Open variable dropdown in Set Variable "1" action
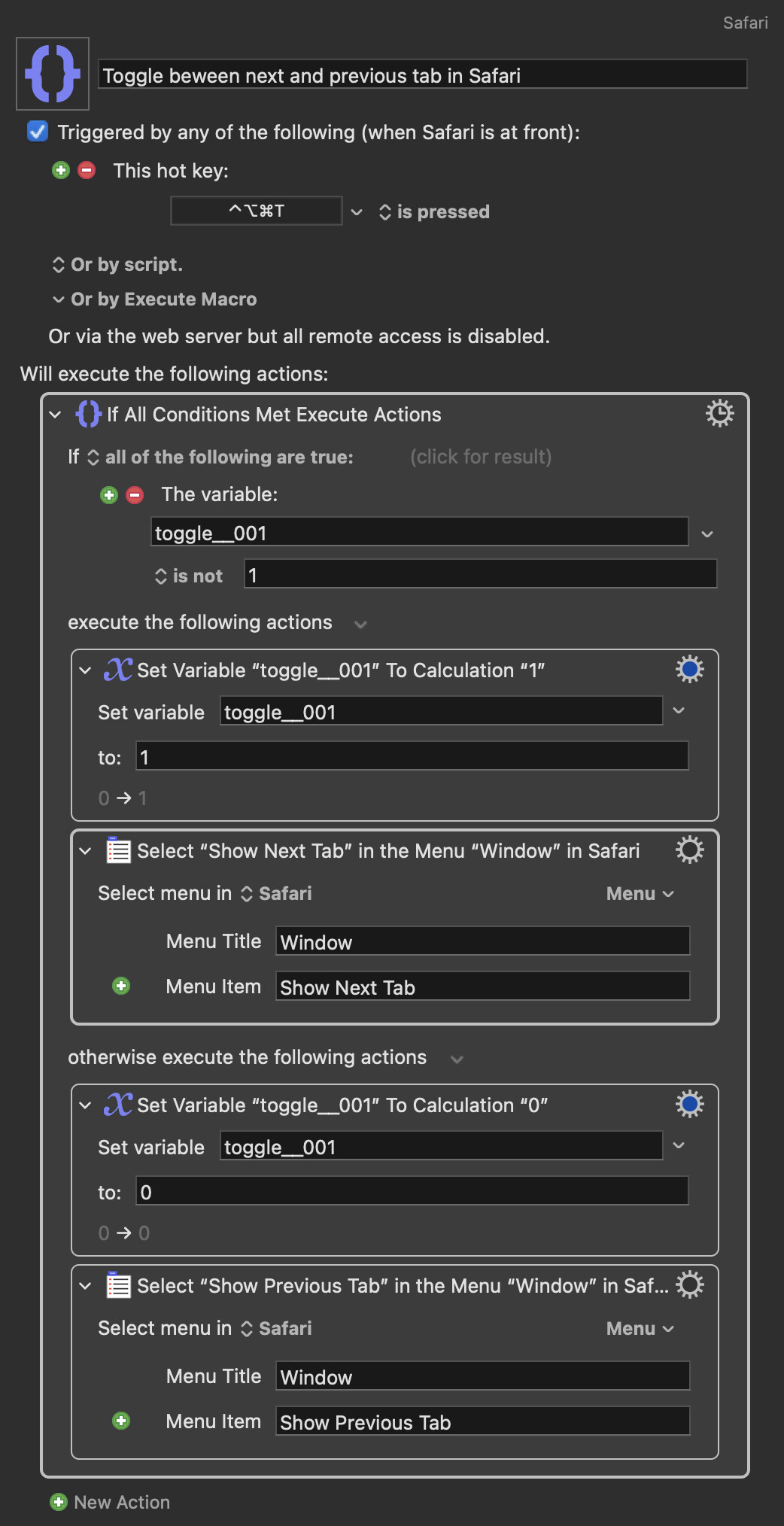Image resolution: width=784 pixels, height=1526 pixels. click(679, 711)
